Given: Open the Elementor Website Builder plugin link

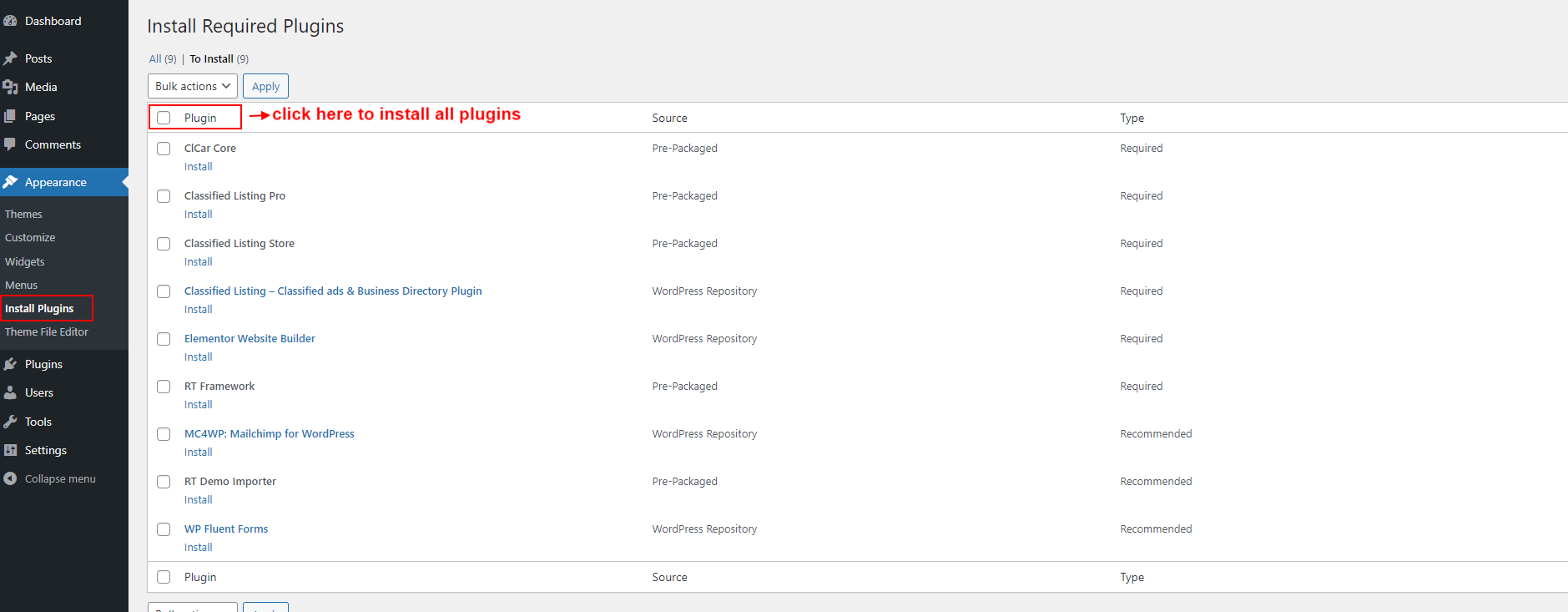Looking at the screenshot, I should [x=250, y=339].
